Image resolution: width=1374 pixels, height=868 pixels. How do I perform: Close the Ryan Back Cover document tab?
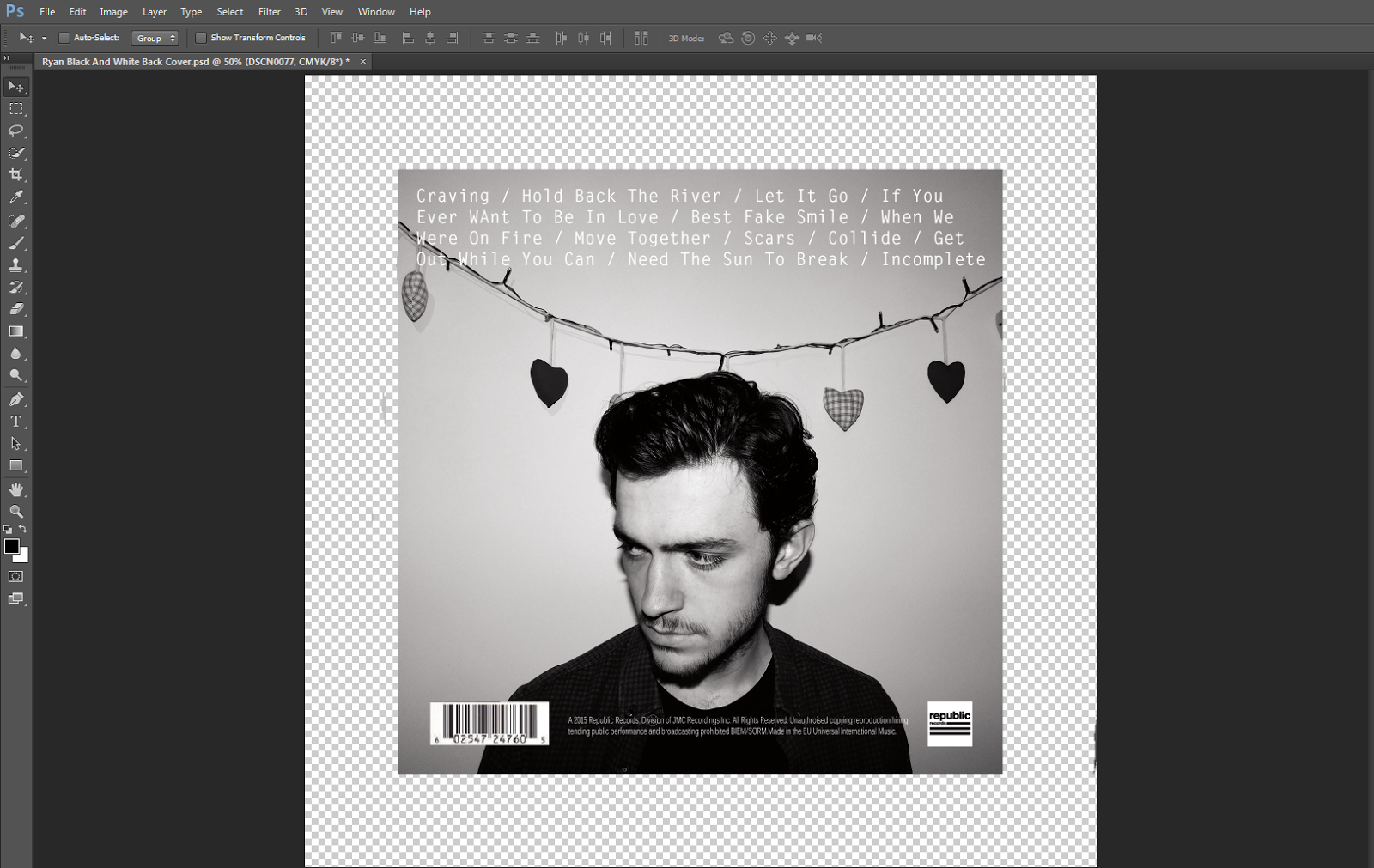pos(363,62)
